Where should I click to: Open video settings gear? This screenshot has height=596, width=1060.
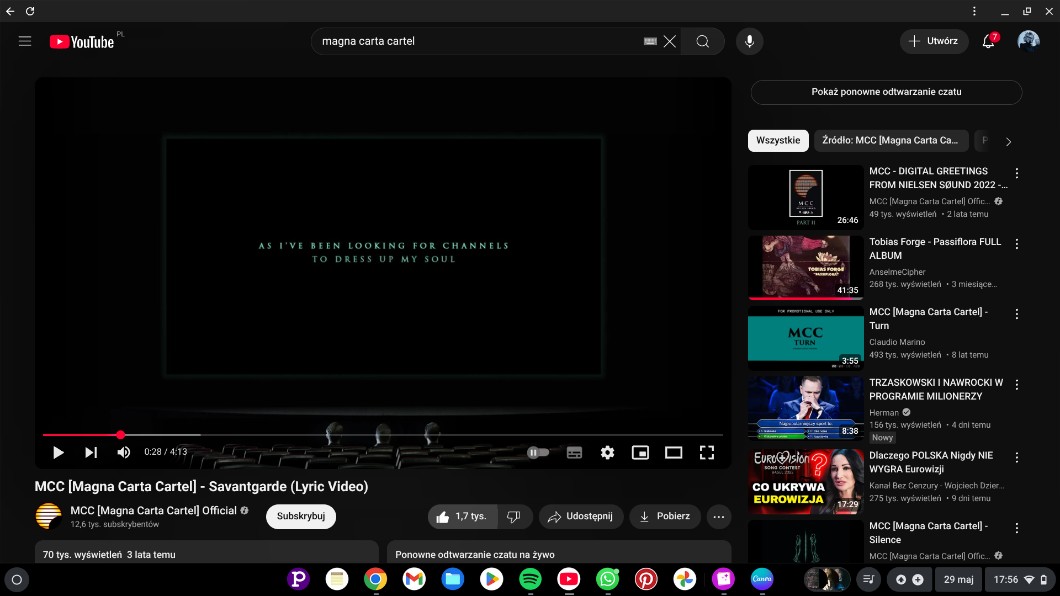pos(607,452)
